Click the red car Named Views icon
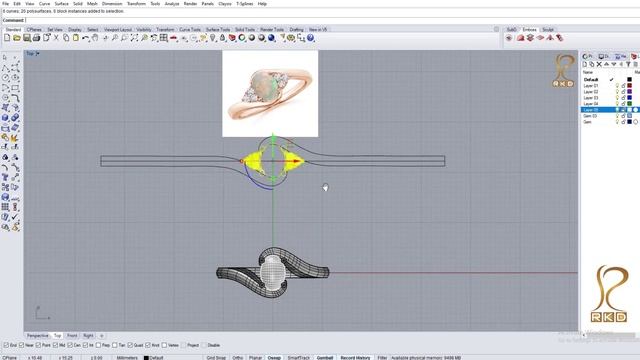 point(173,38)
